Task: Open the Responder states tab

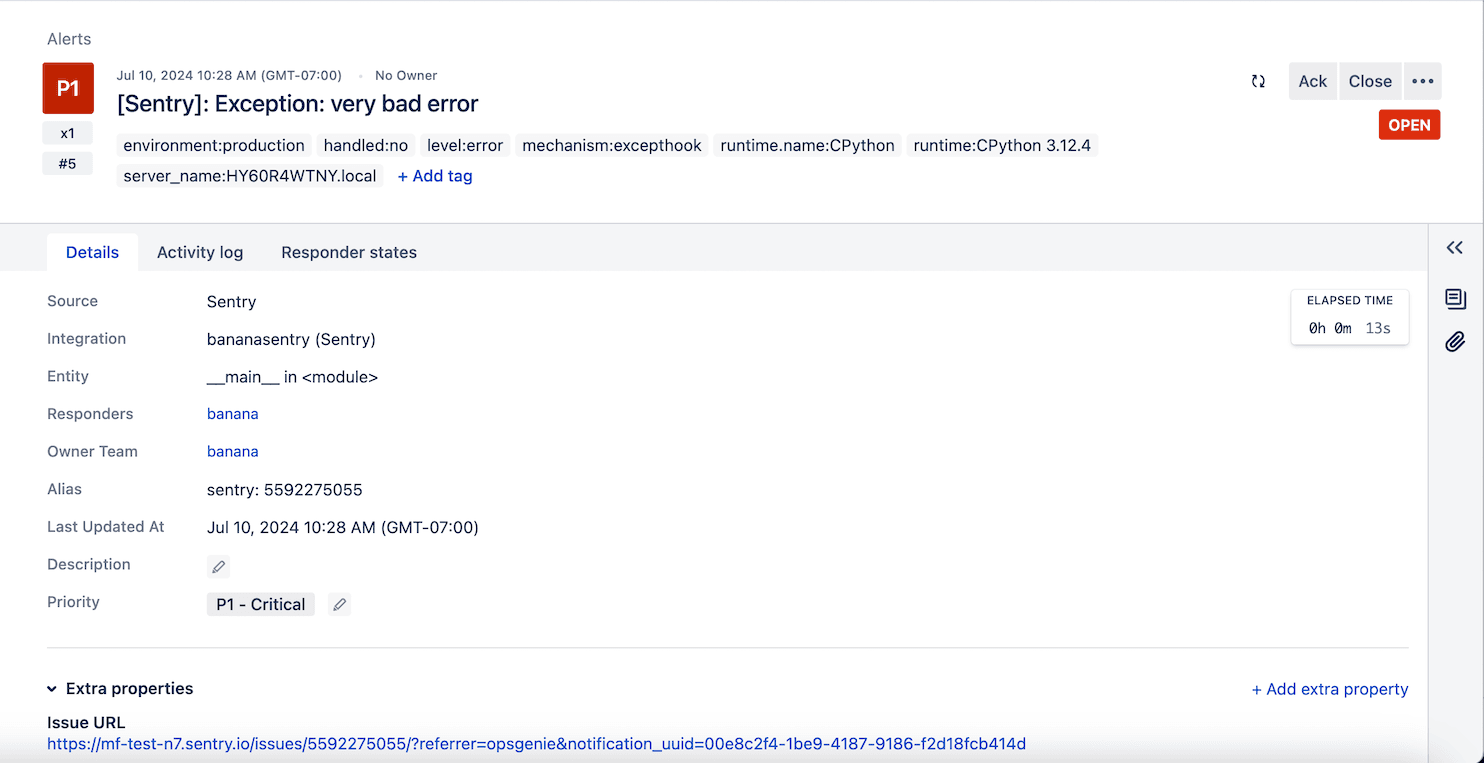Action: tap(348, 252)
